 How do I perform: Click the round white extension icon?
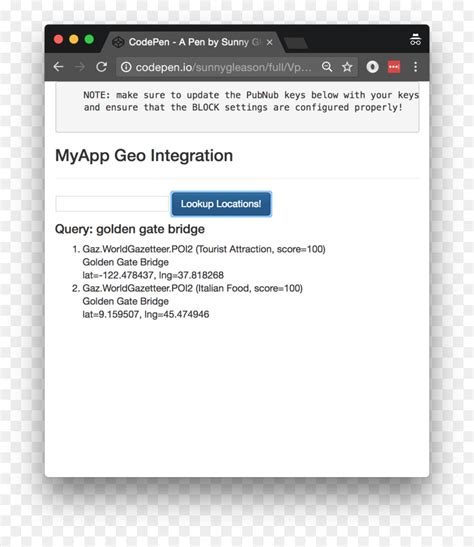373,67
